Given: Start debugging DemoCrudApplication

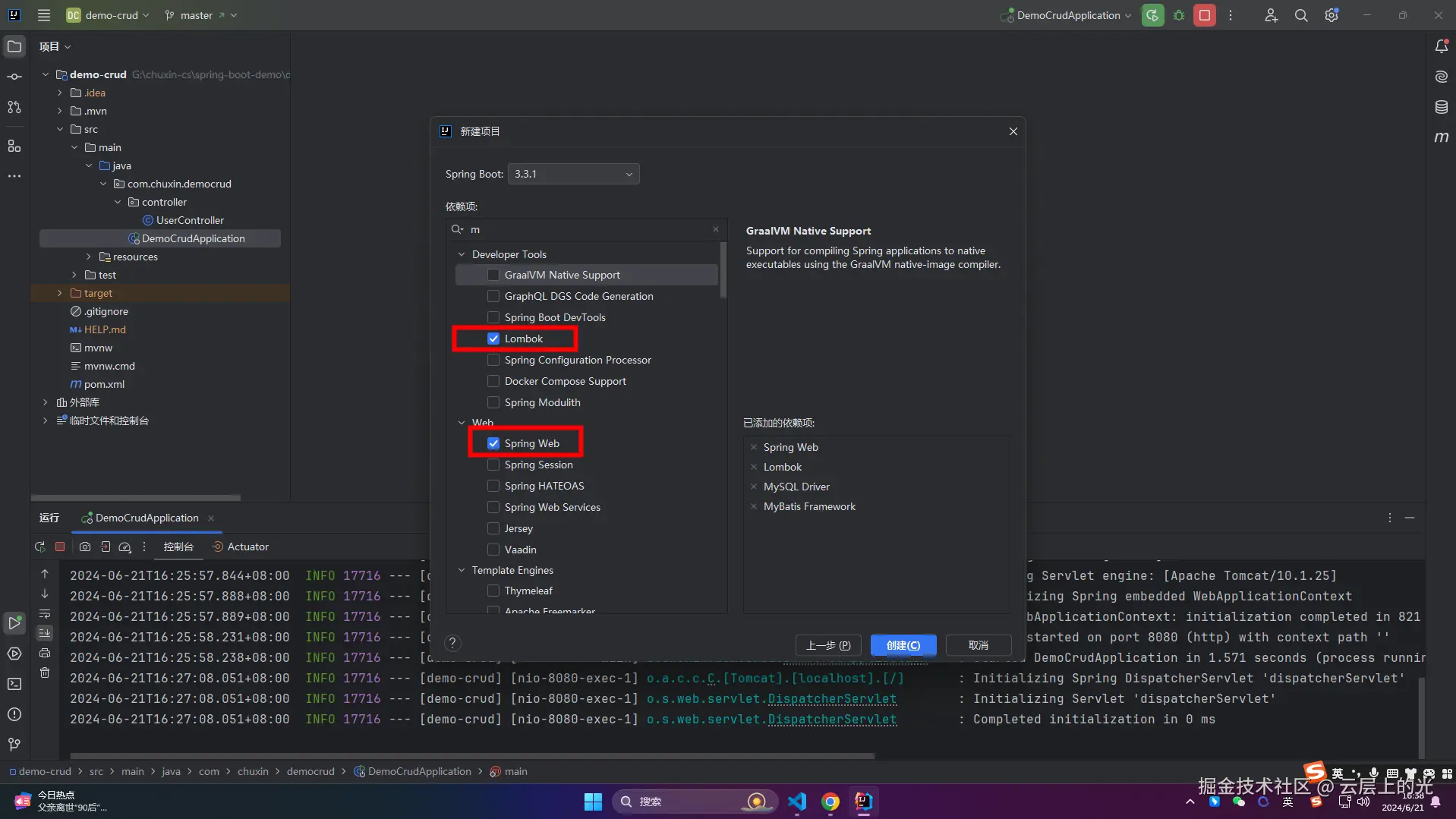Looking at the screenshot, I should click(x=1179, y=15).
